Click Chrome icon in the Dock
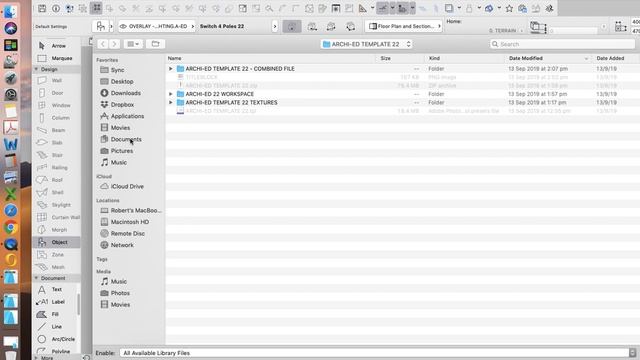The width and height of the screenshot is (640, 360). (x=11, y=227)
